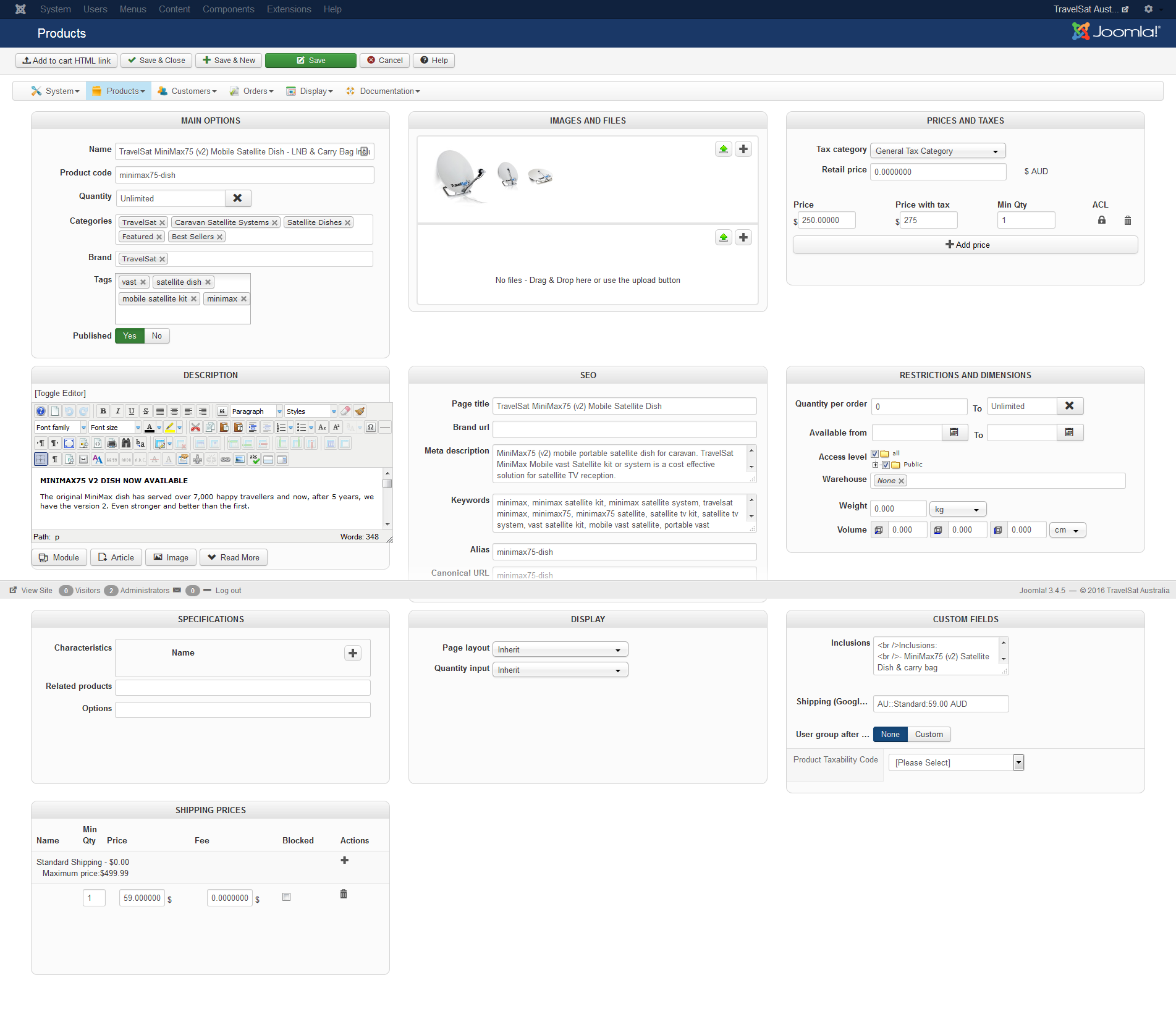
Task: Open the text color picker swatch
Action: (x=149, y=428)
